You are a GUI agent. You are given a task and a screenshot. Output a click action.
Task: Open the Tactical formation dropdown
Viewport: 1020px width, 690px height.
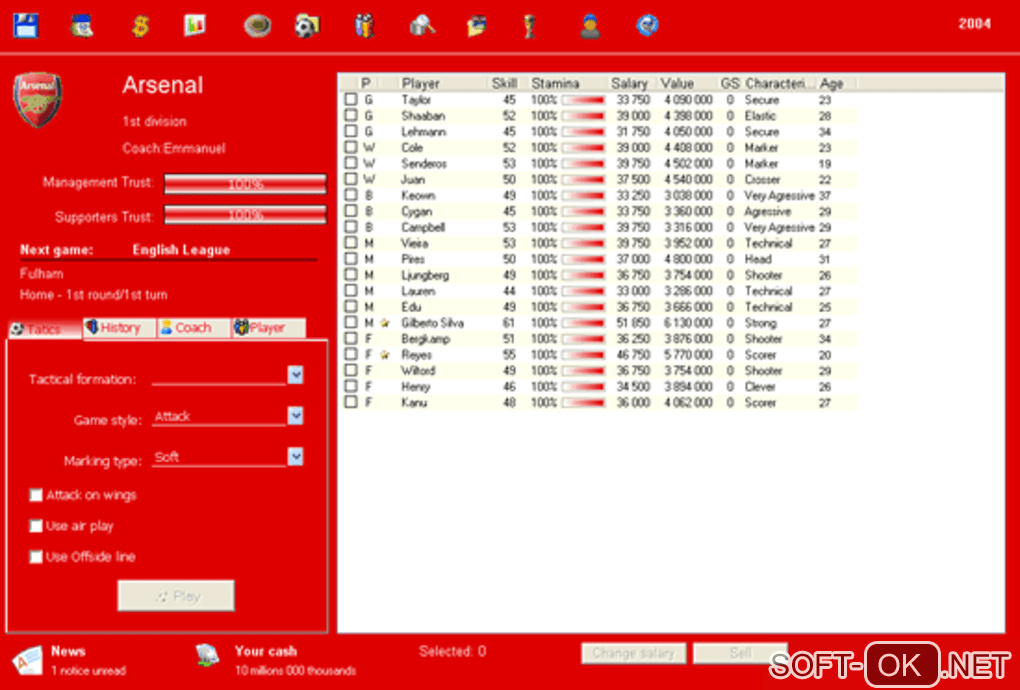click(295, 375)
